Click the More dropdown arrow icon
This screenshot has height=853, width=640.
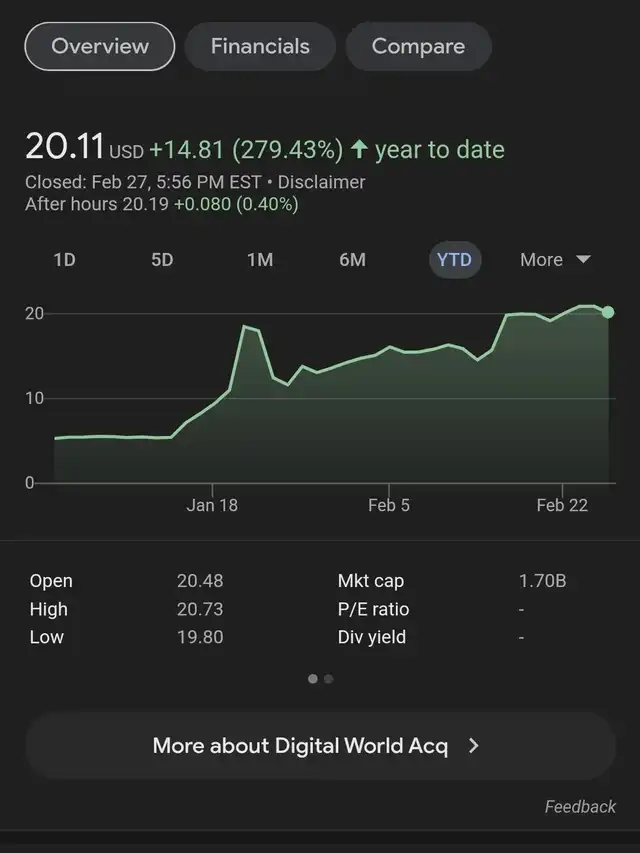tap(584, 260)
